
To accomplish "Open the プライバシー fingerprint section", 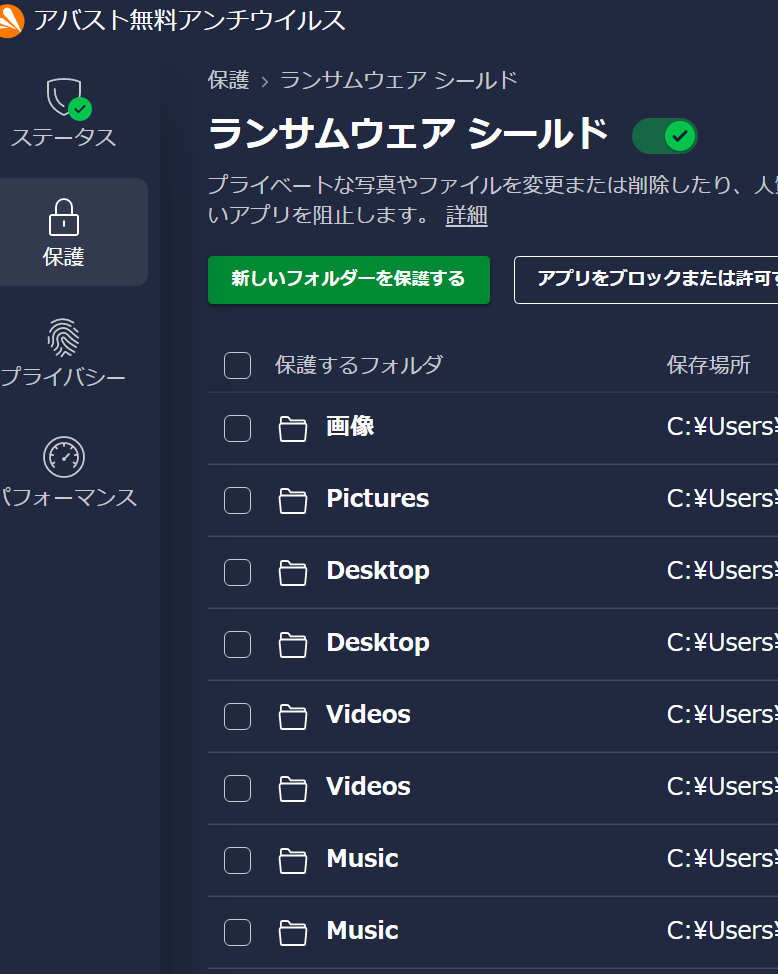I will [63, 352].
